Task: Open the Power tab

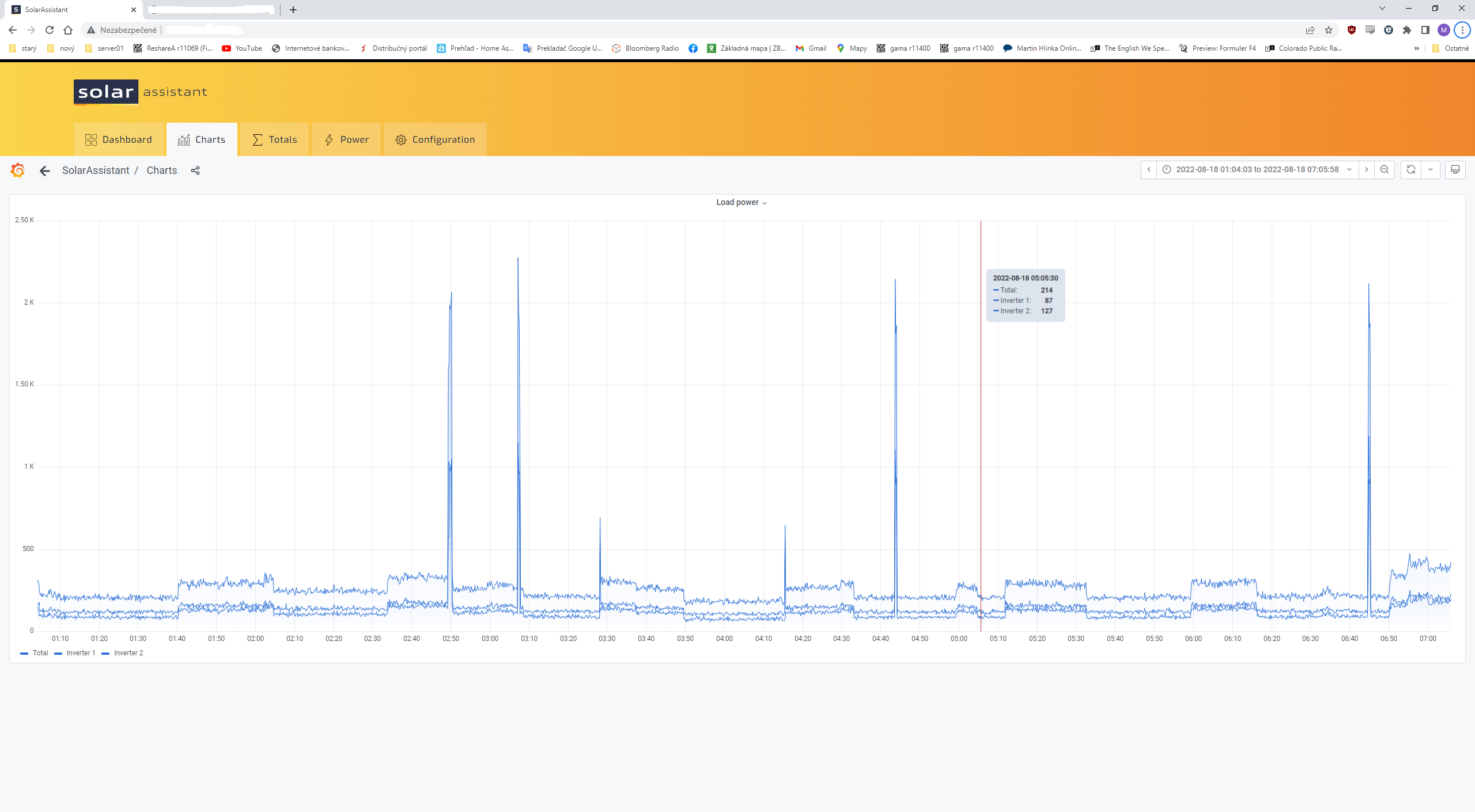Action: (x=346, y=139)
